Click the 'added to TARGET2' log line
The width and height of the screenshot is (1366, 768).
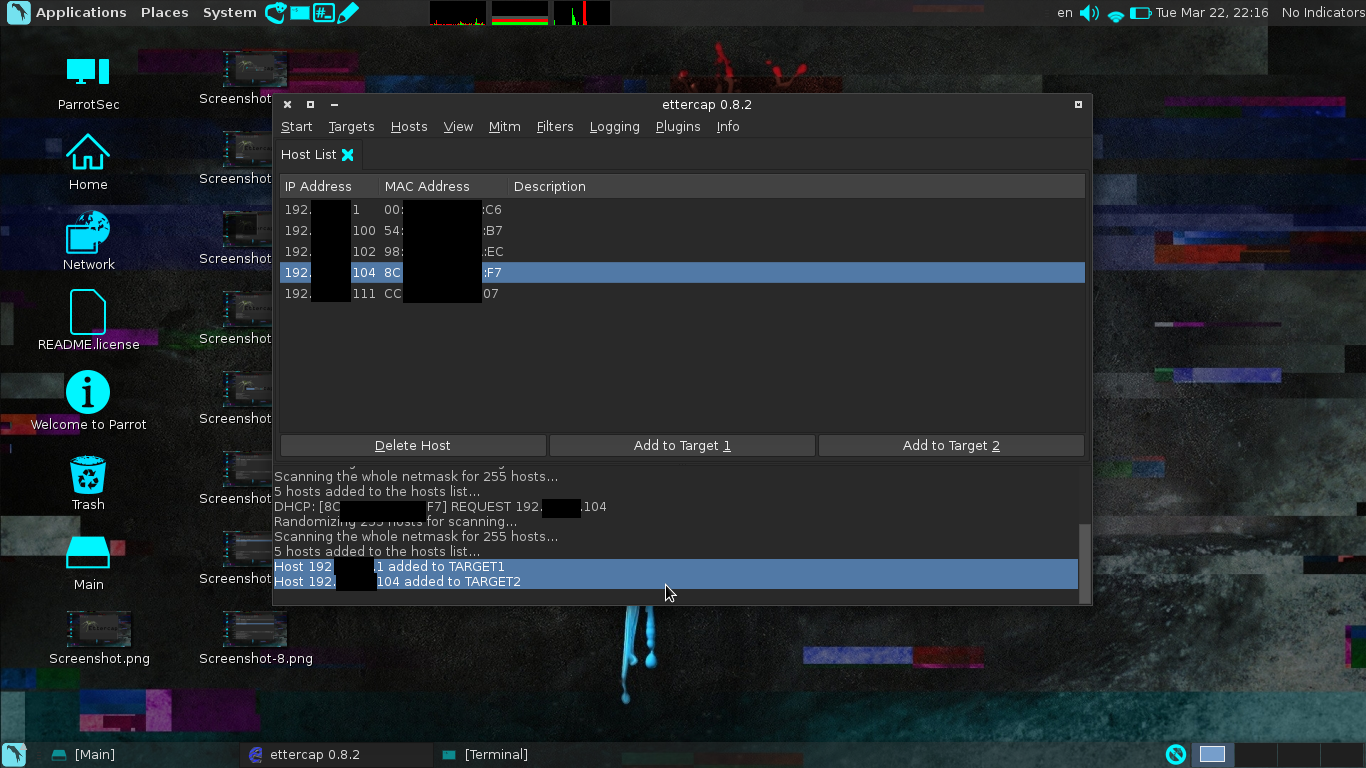676,582
